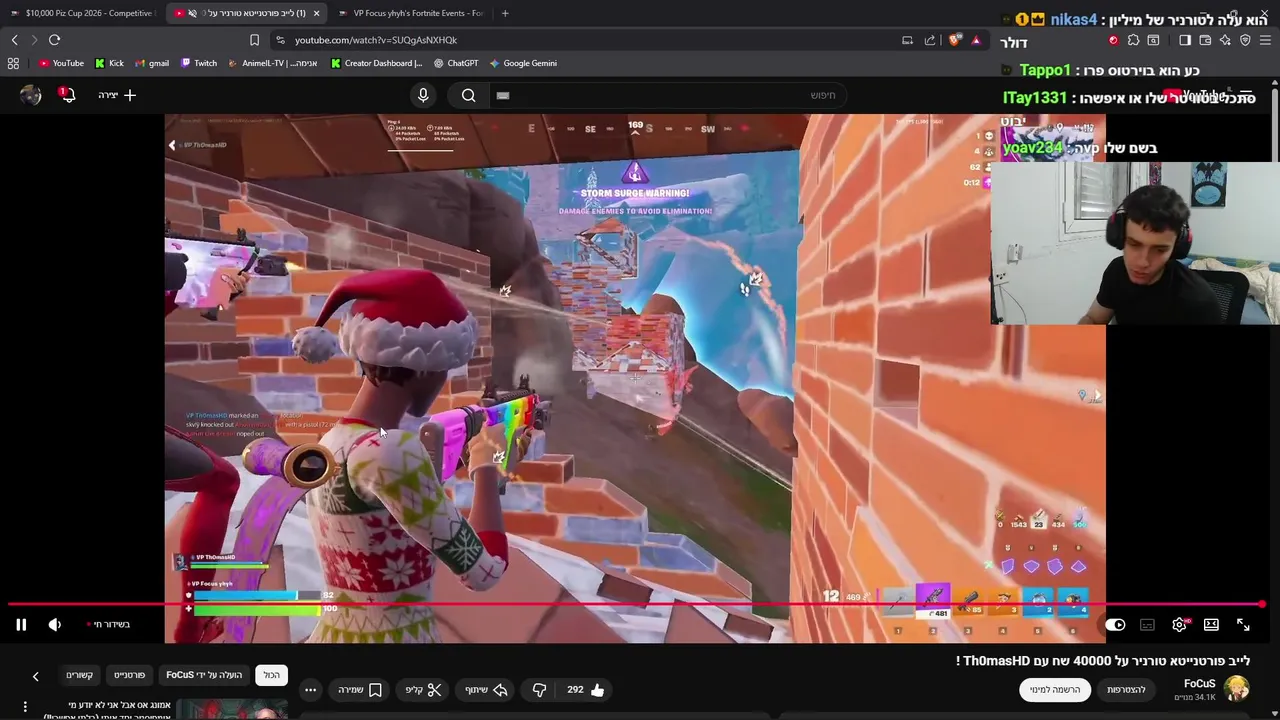Mute the video volume speaker icon

(55, 625)
